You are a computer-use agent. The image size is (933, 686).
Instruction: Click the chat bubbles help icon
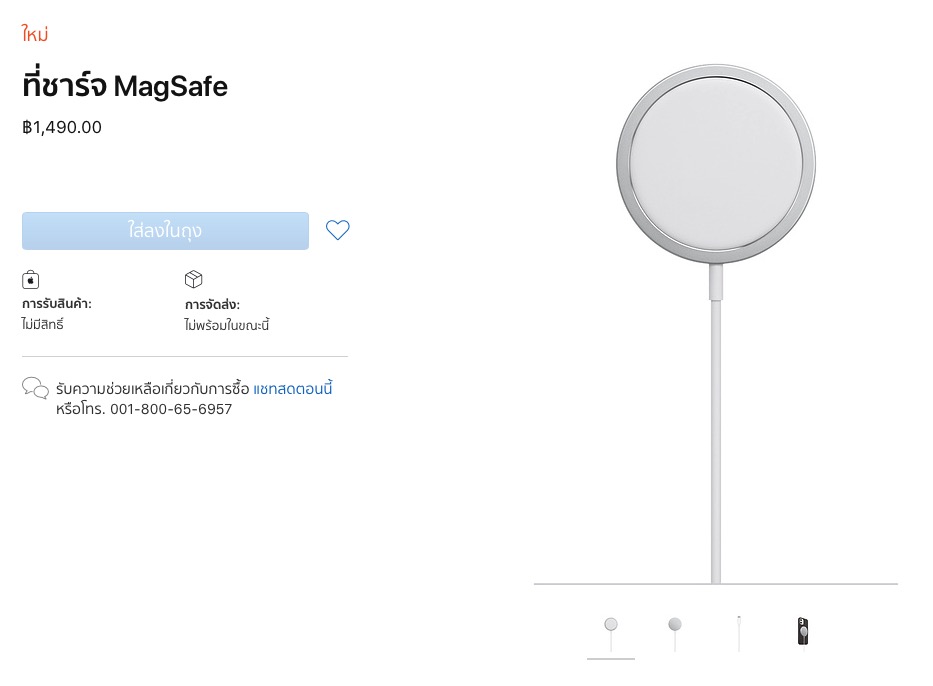(35, 388)
